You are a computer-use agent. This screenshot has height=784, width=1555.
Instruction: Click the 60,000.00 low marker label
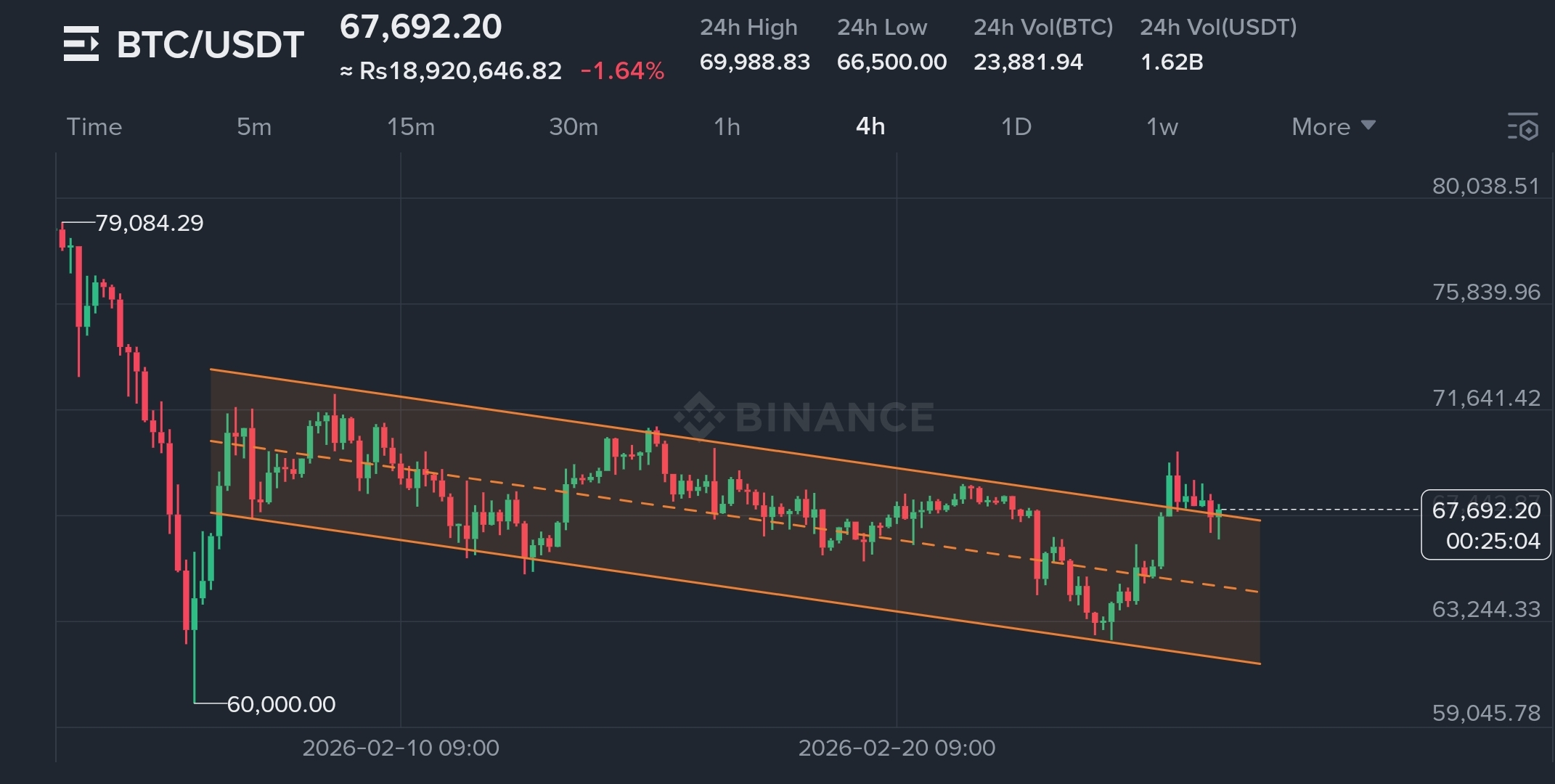[x=281, y=704]
